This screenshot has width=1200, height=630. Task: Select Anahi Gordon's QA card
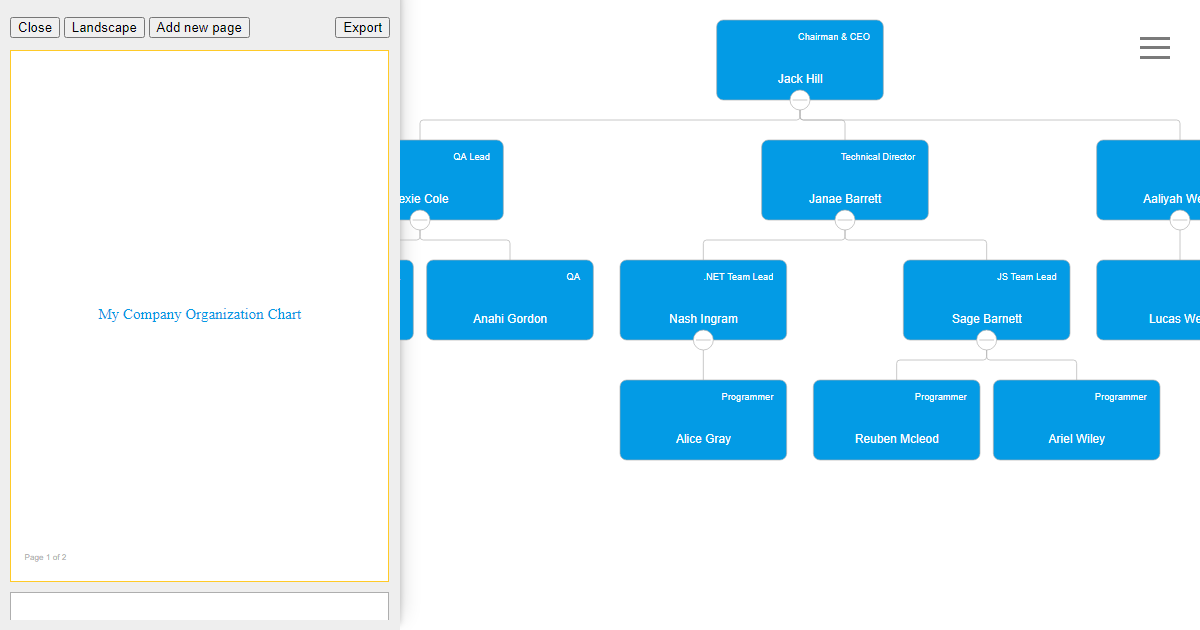(x=510, y=300)
